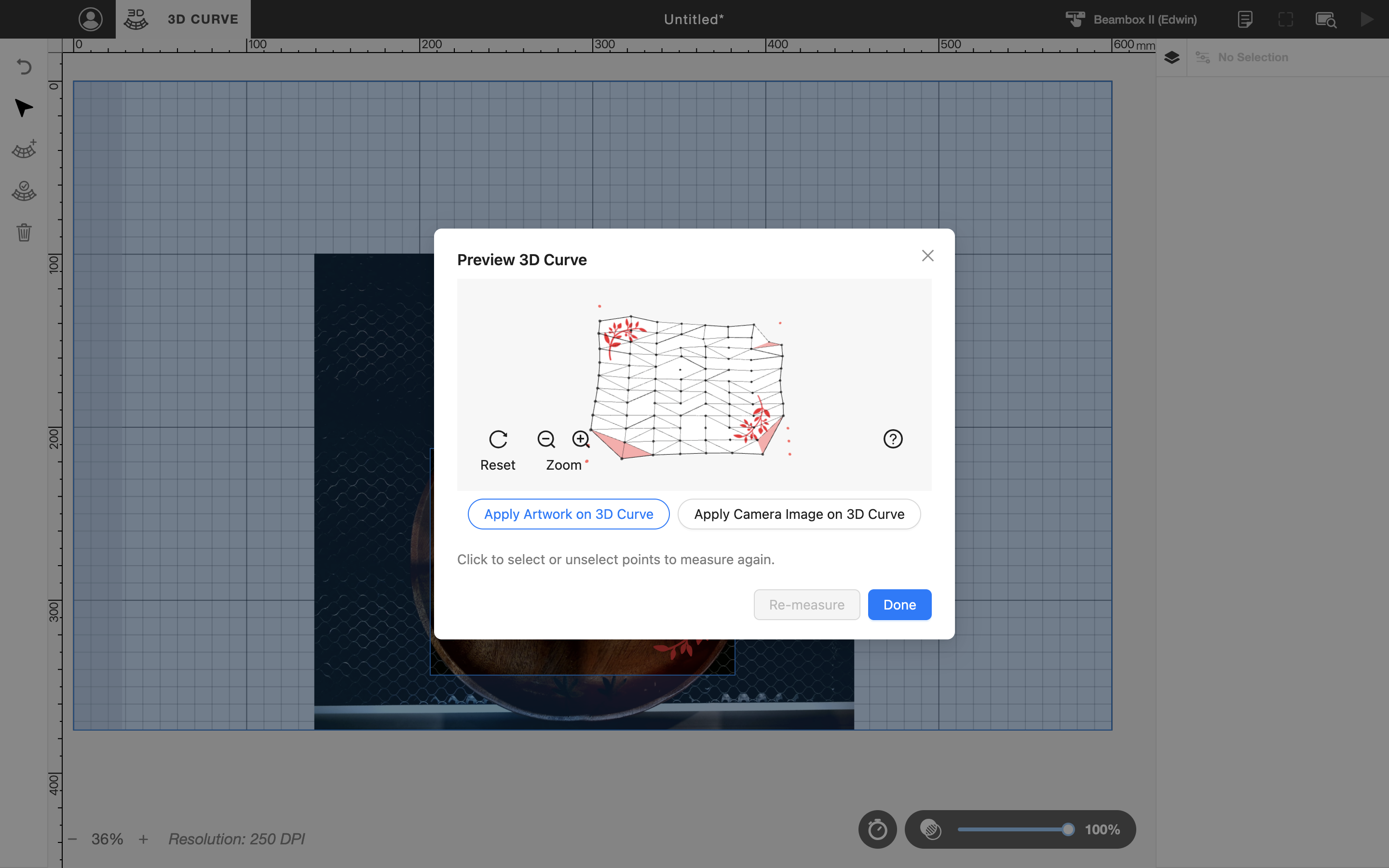1389x868 pixels.
Task: Open the user account icon
Action: tap(90, 19)
